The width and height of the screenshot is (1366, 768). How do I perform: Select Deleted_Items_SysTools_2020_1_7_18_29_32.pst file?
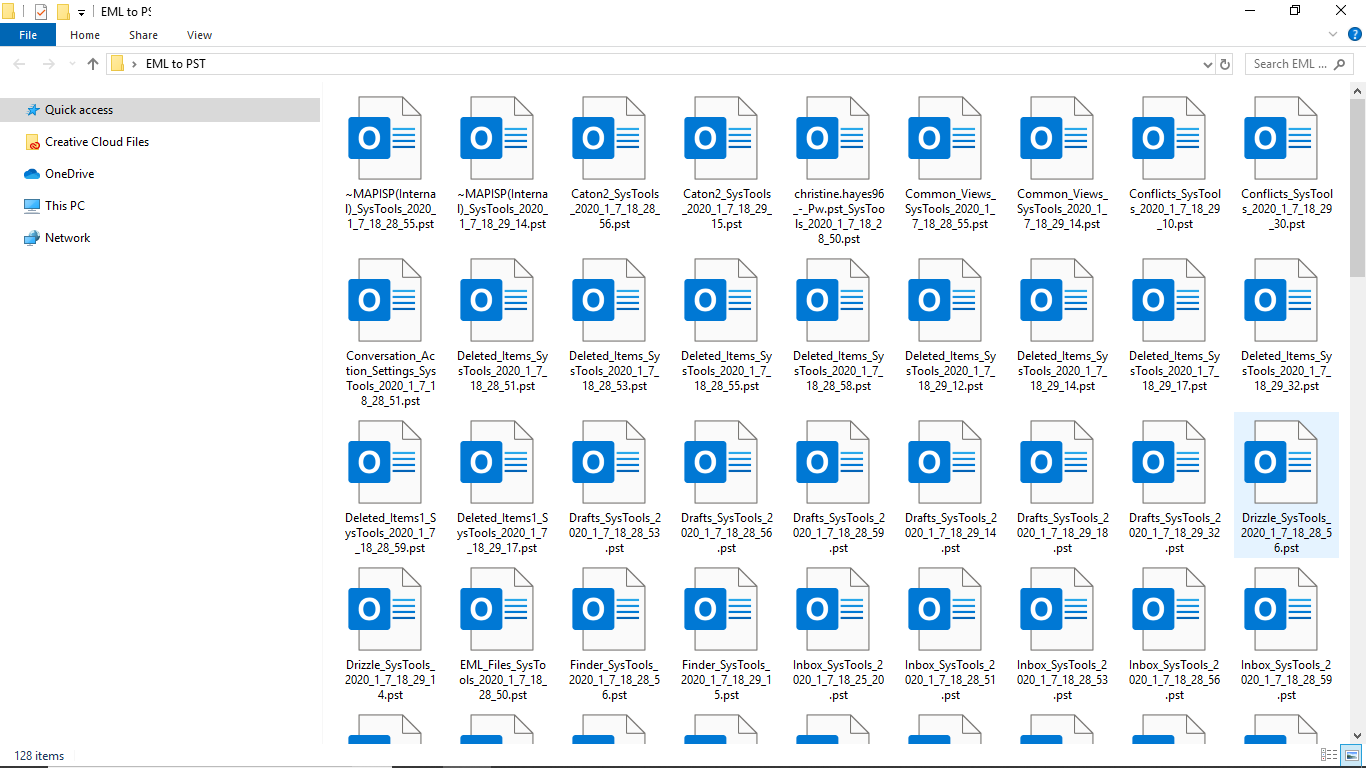1285,325
